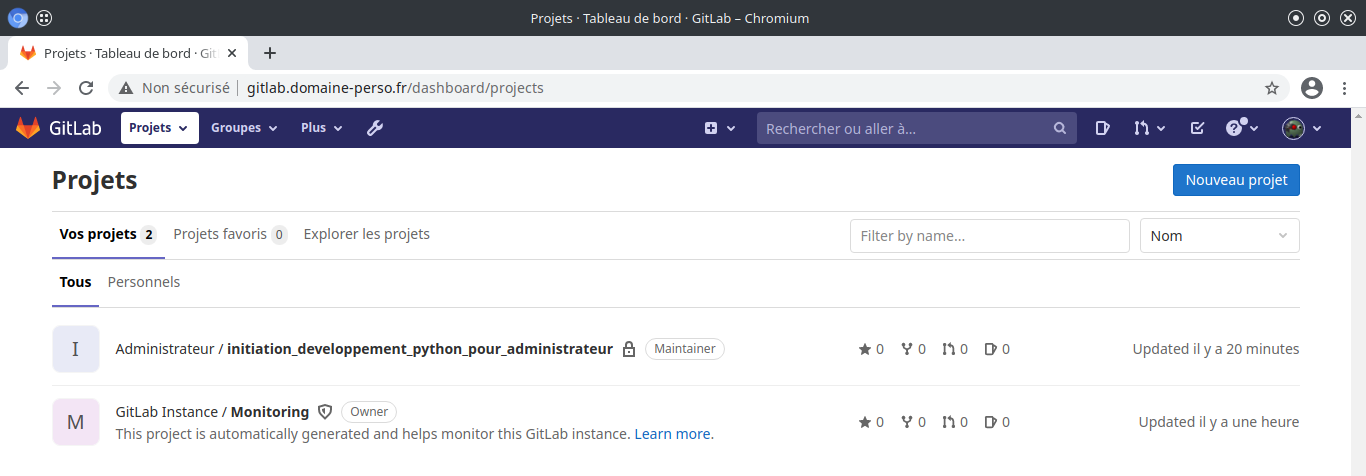Follow the Learn more link

coord(673,434)
